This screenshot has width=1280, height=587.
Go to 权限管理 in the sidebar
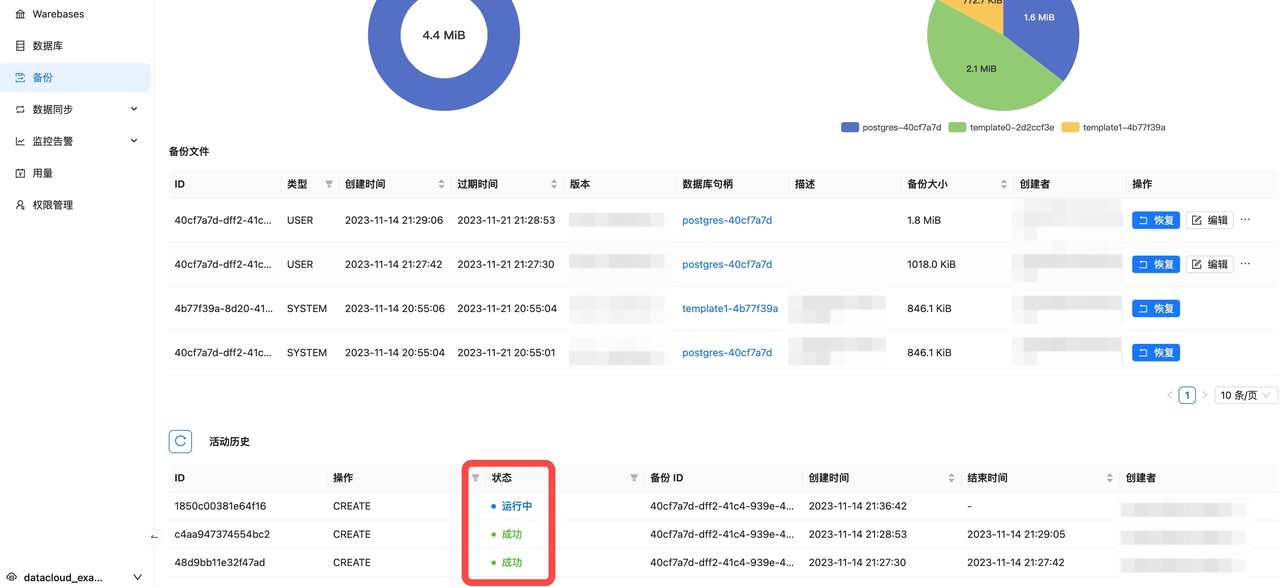[52, 205]
